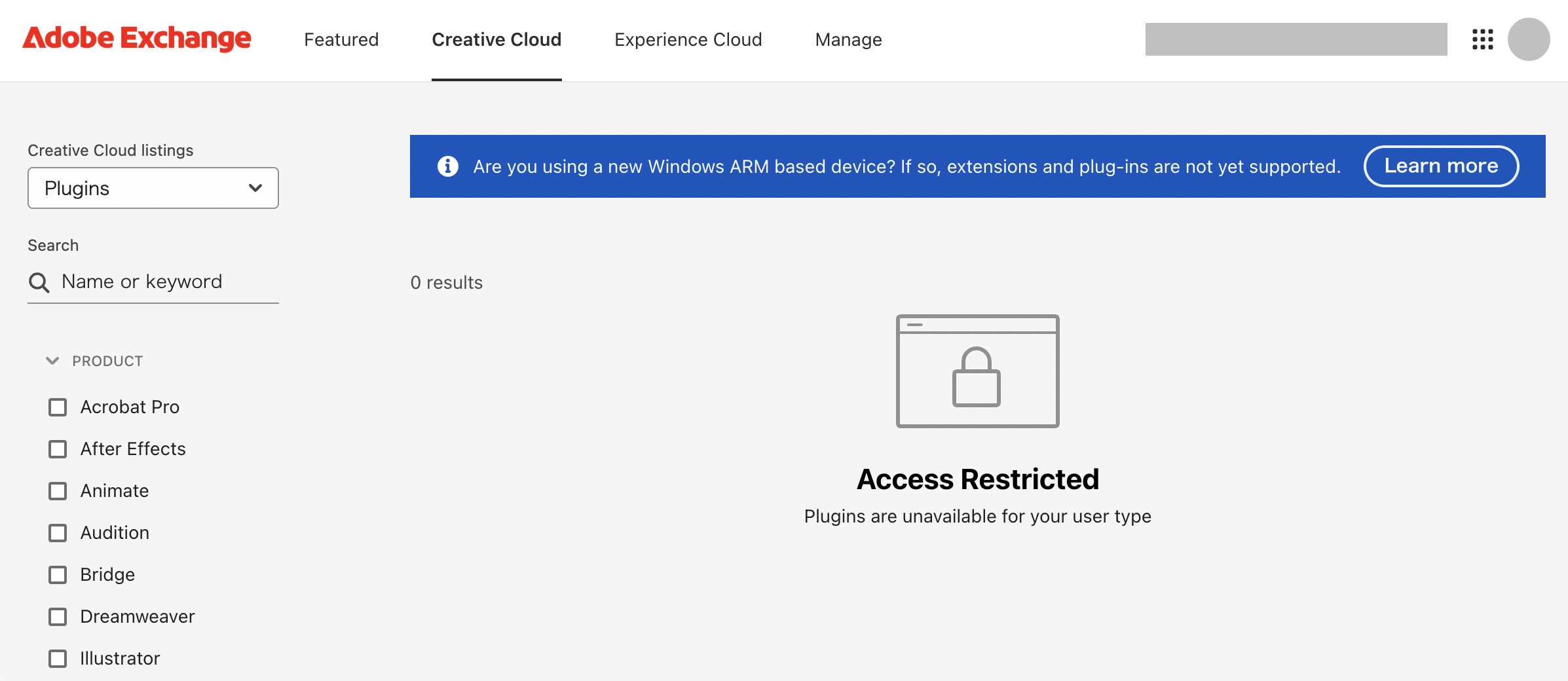
Task: Check the Acrobat Pro checkbox
Action: tap(58, 407)
